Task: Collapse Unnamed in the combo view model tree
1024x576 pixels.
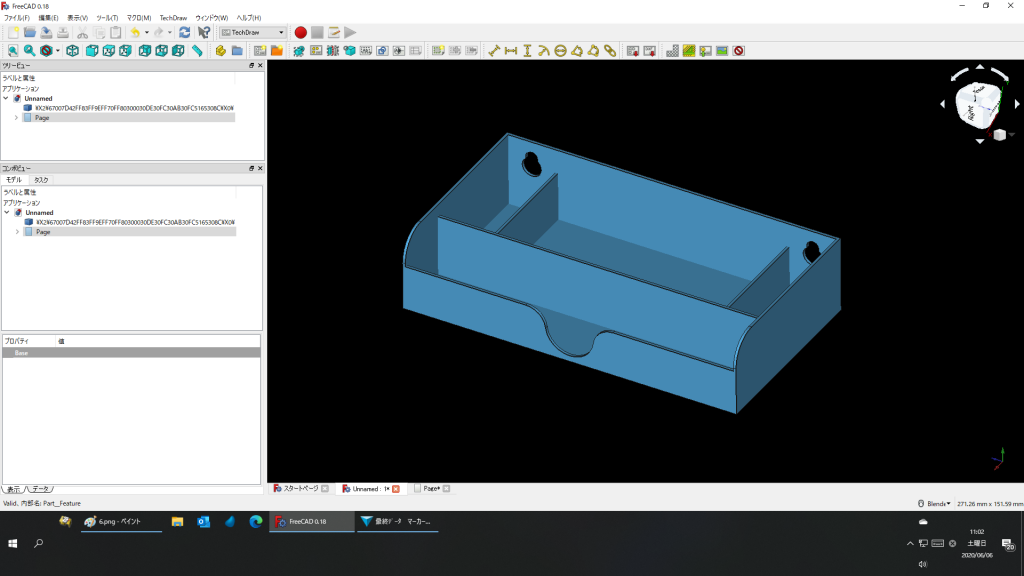Action: pos(7,213)
